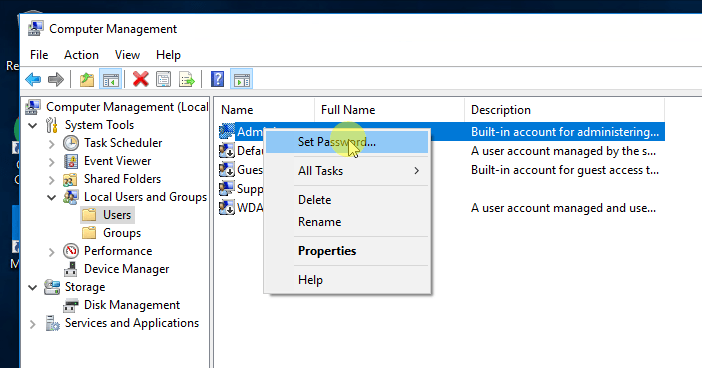Collapse Local Users and Groups node
702x368 pixels.
(x=51, y=197)
